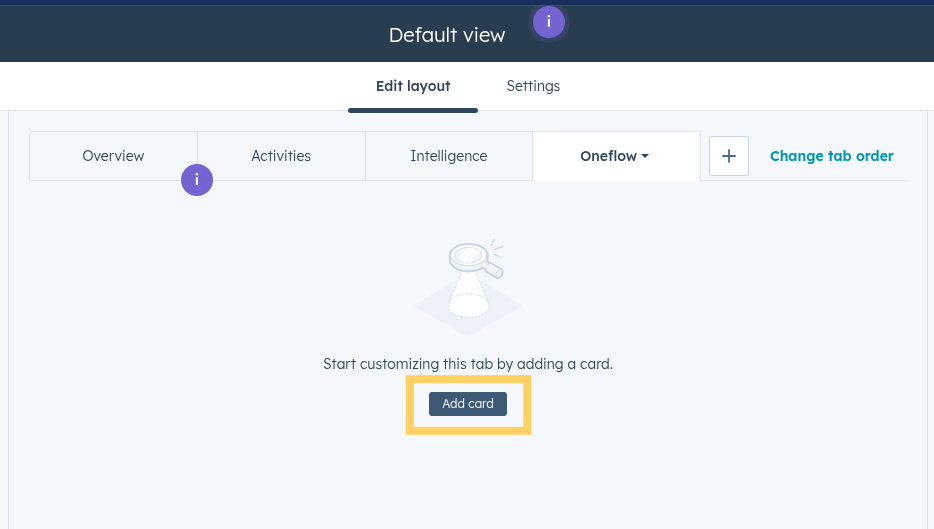
Task: Add a new tab with plus icon
Action: click(x=728, y=156)
